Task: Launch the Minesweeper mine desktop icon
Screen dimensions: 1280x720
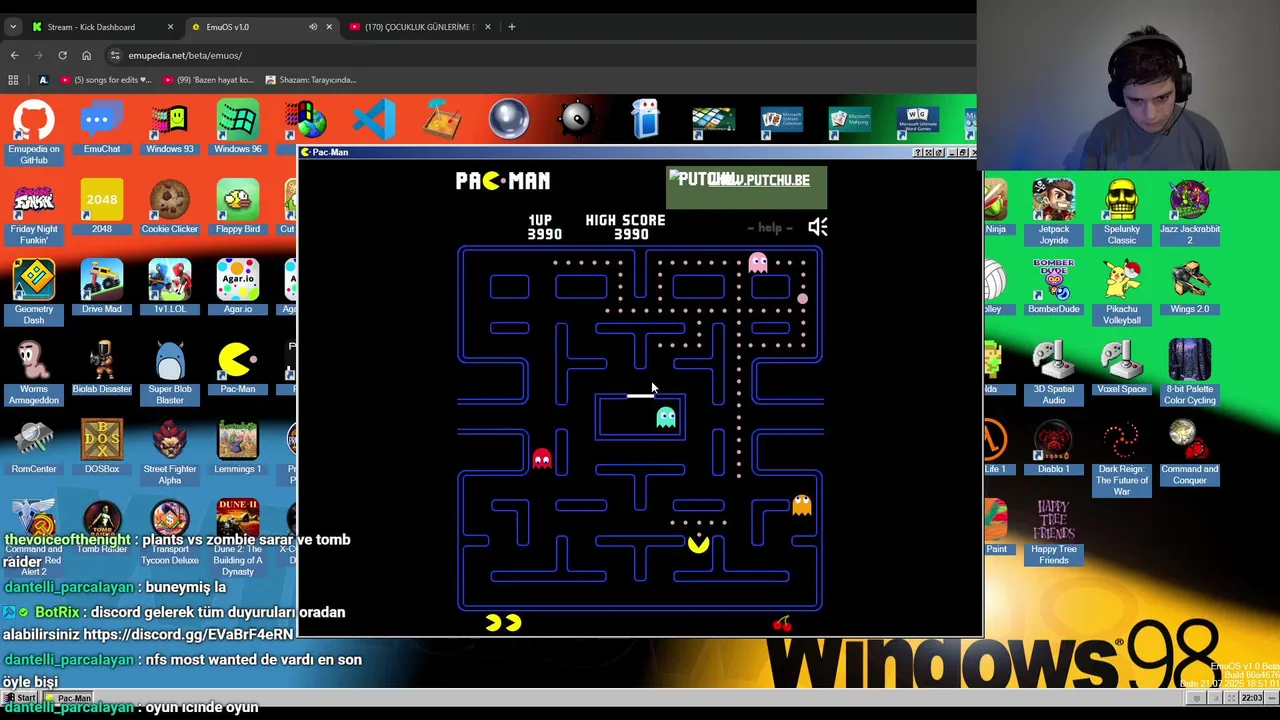Action: click(576, 120)
